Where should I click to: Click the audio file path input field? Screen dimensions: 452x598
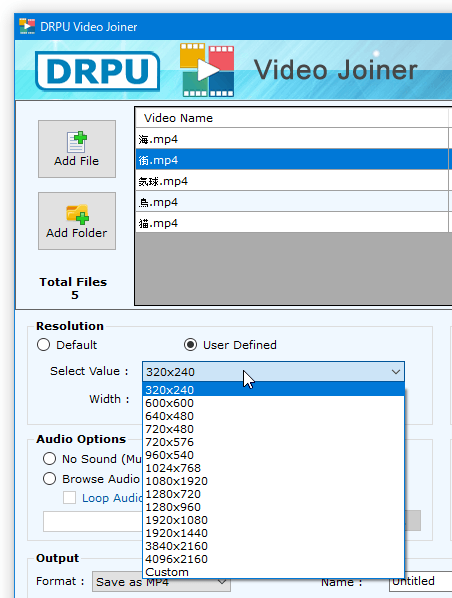pos(93,521)
